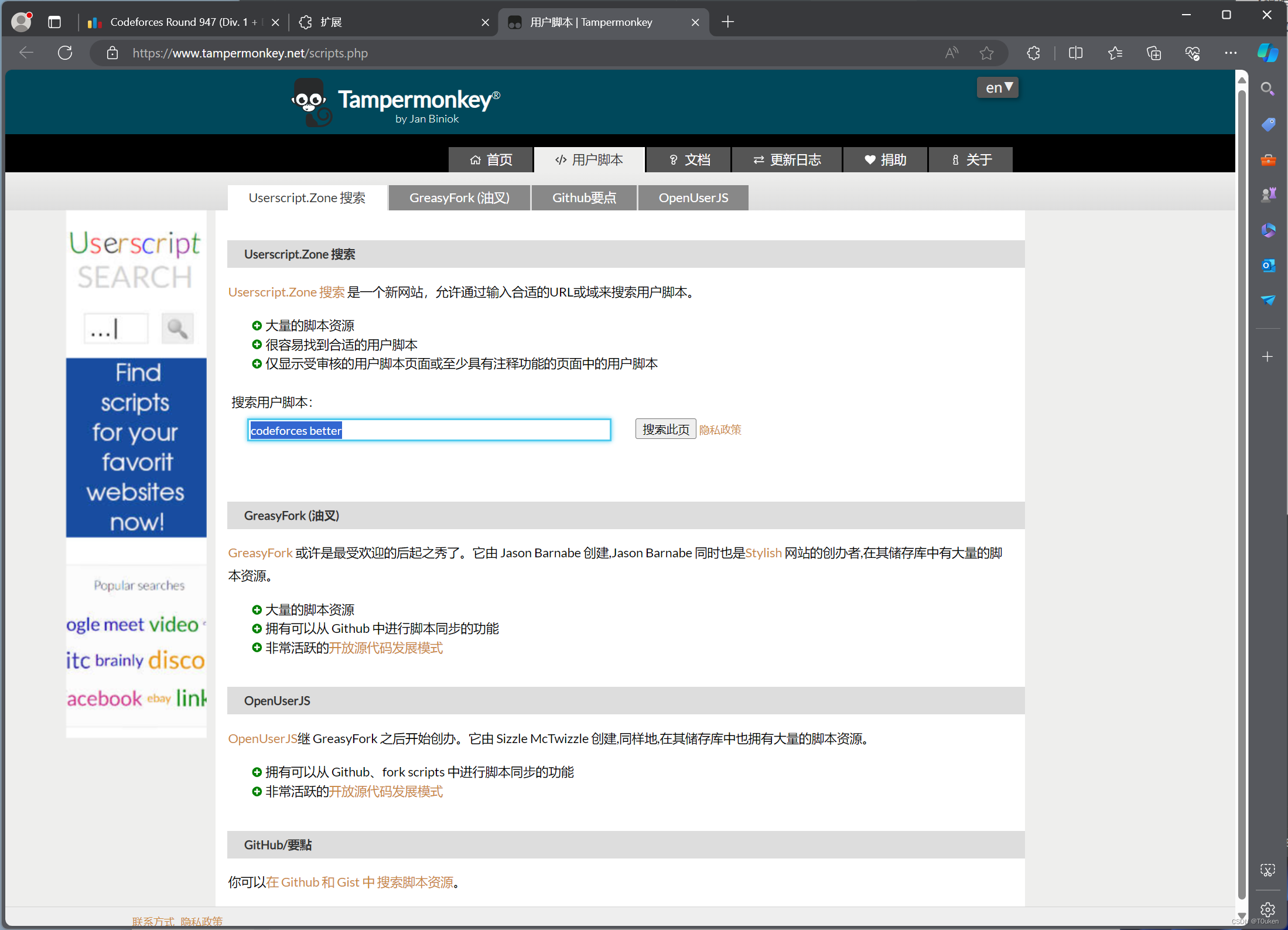The image size is (1288, 930).
Task: Open the sidebar search magnifier icon
Action: pos(1268,89)
